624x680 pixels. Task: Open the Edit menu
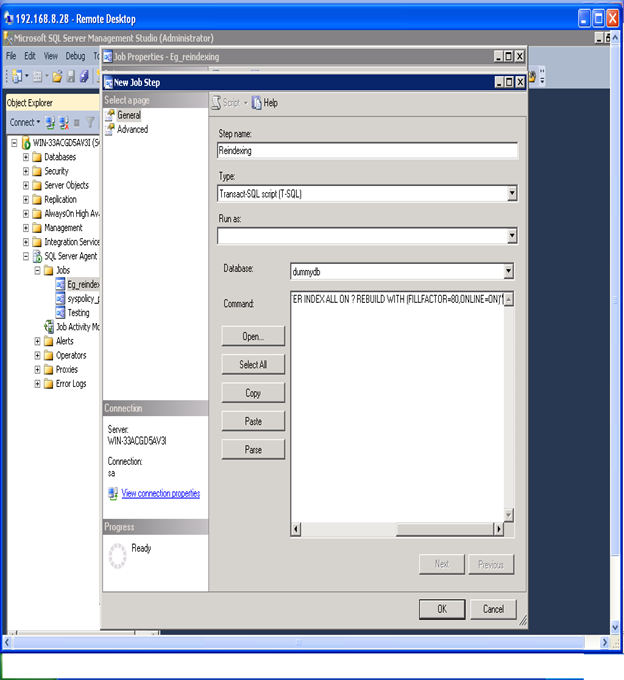(x=30, y=56)
